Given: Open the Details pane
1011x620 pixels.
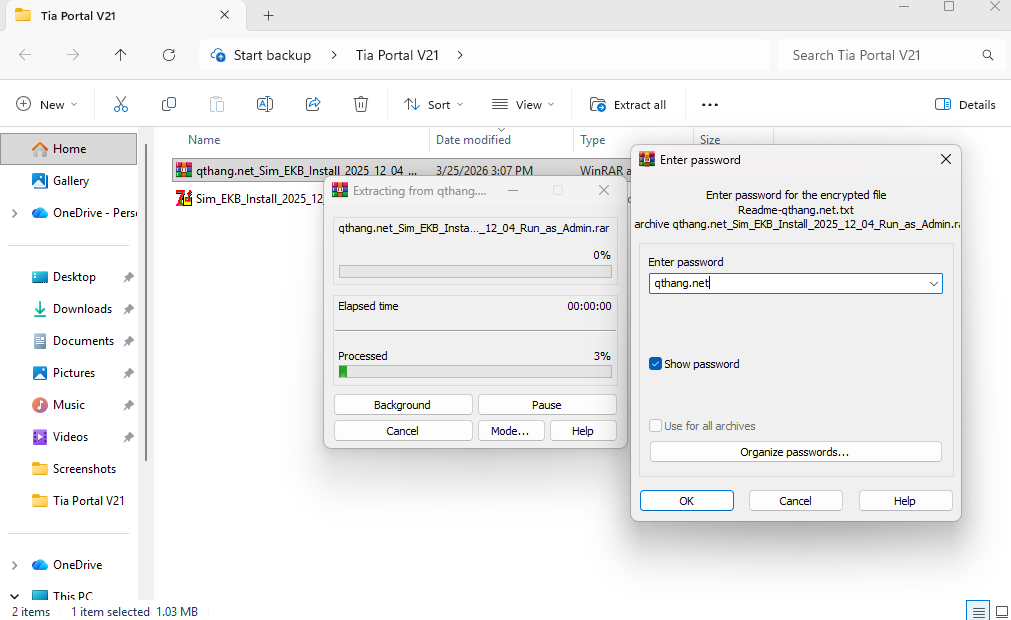Looking at the screenshot, I should coord(965,104).
